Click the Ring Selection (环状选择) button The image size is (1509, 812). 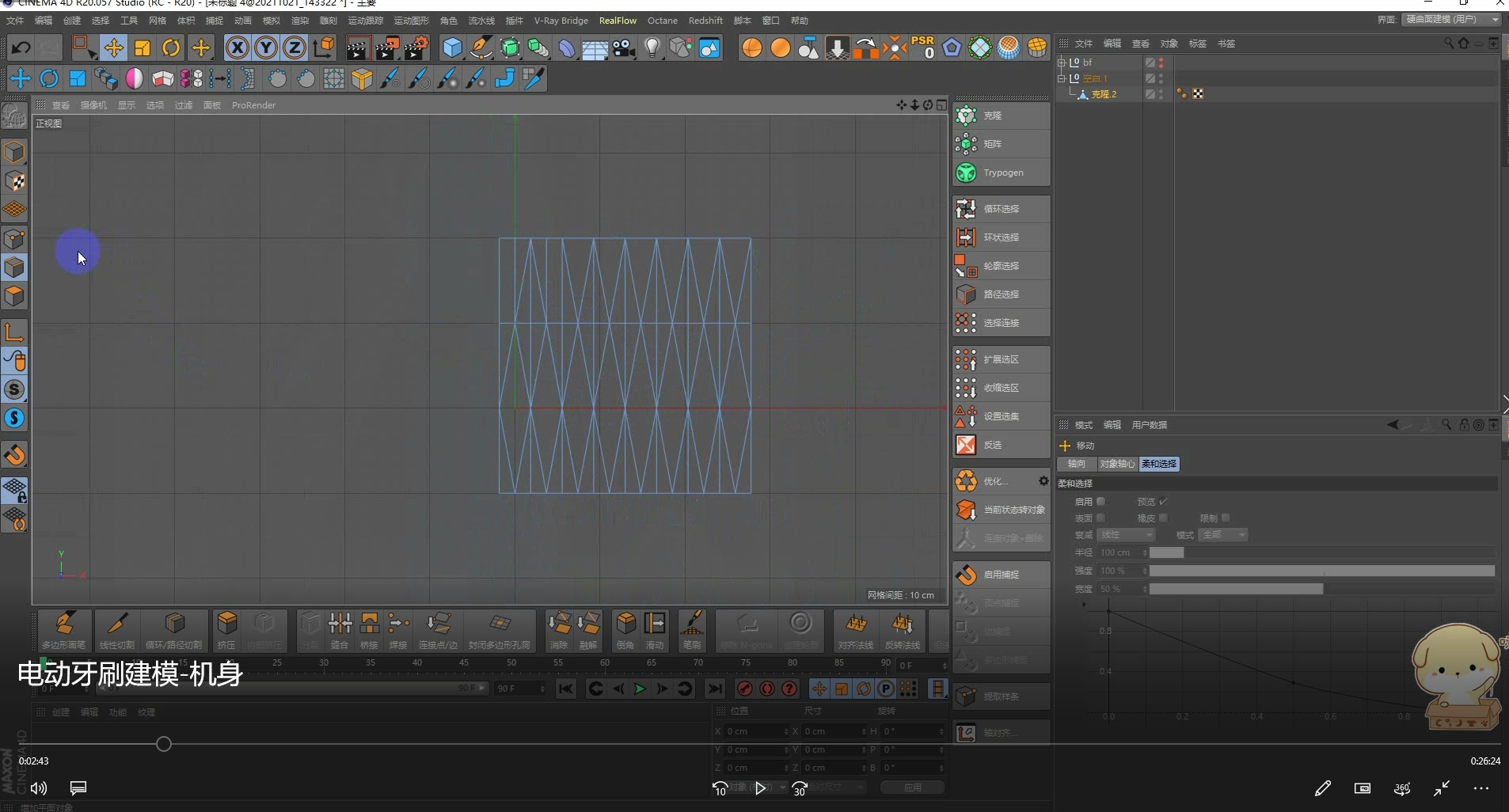point(1002,237)
